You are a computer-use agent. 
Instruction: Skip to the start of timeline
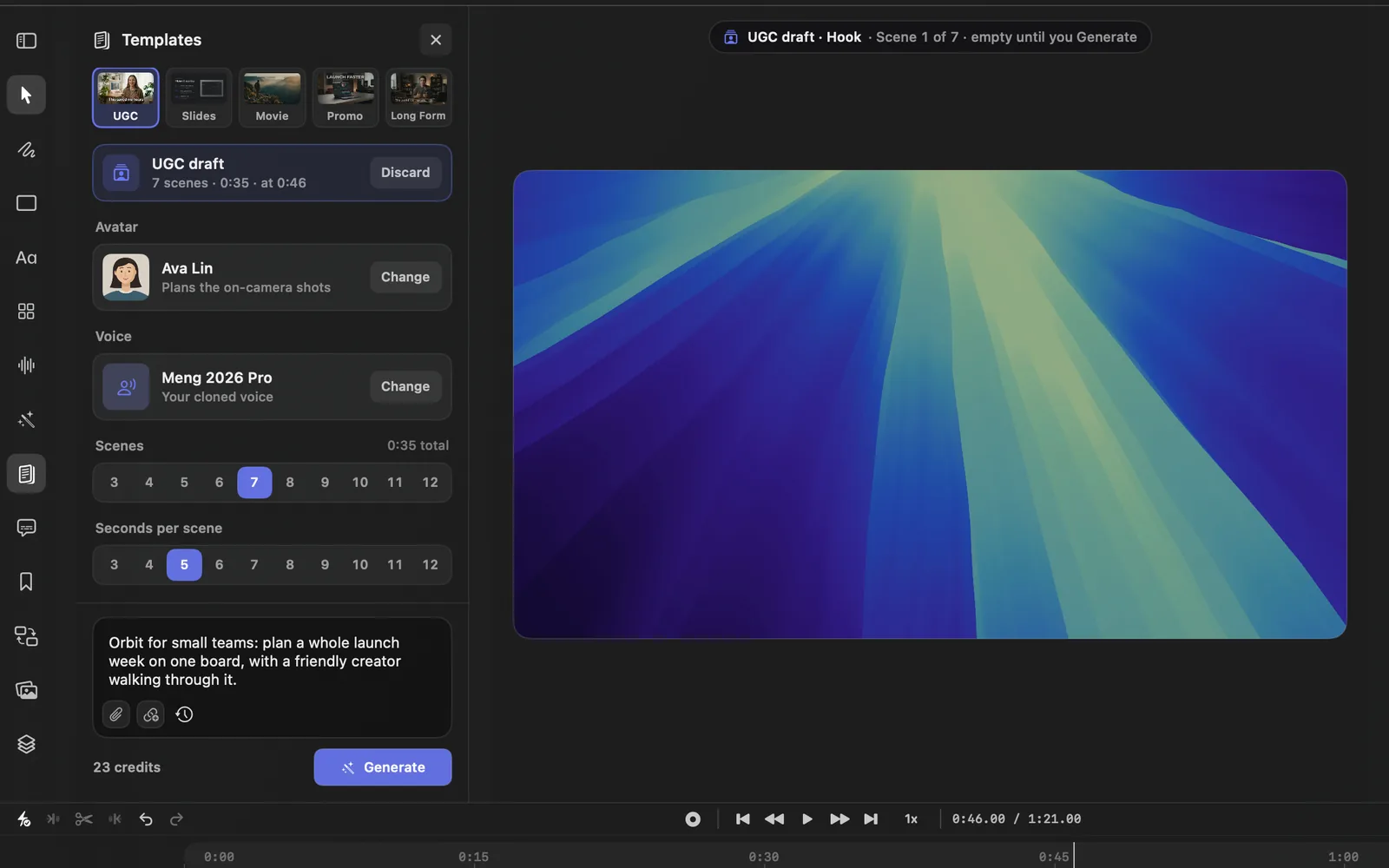point(742,819)
